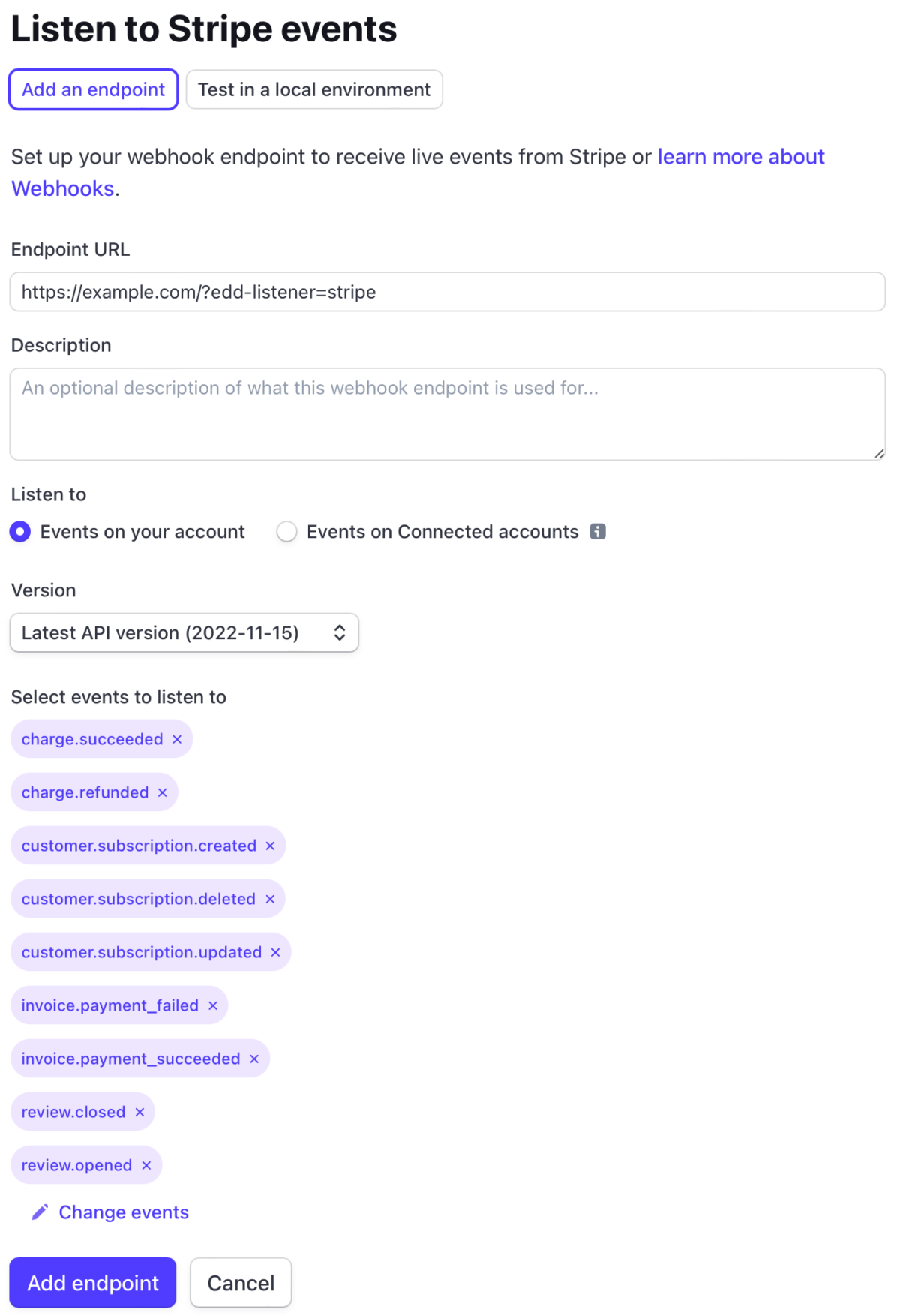Click the pencil icon next to Change events
The width and height of the screenshot is (900, 1316).
pos(40,1211)
